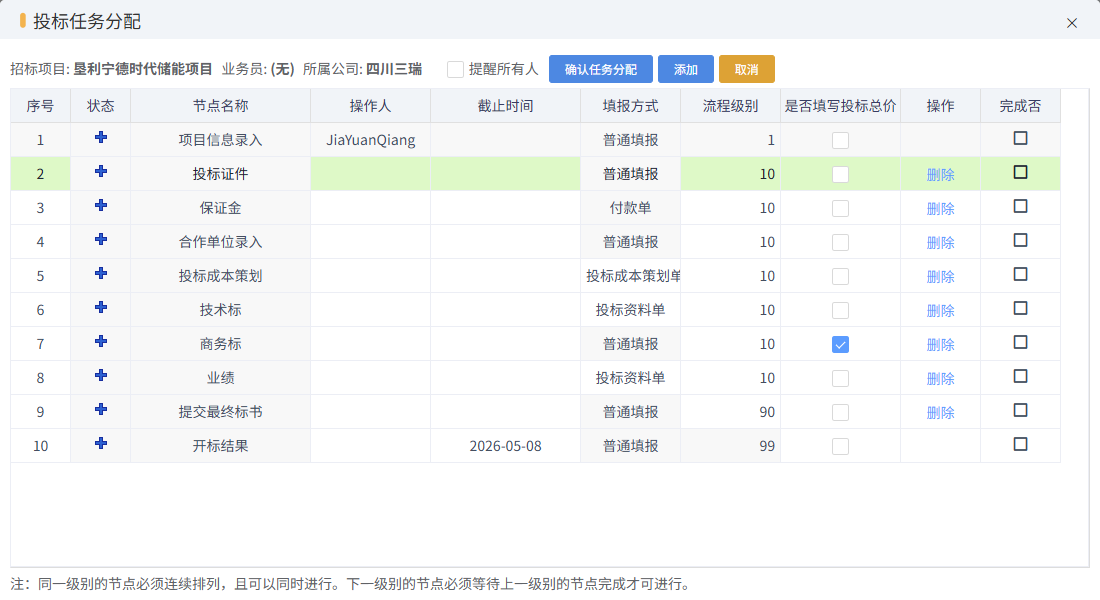Click the date 2026-05-08 for 开标结果
Image resolution: width=1100 pixels, height=600 pixels.
click(505, 446)
